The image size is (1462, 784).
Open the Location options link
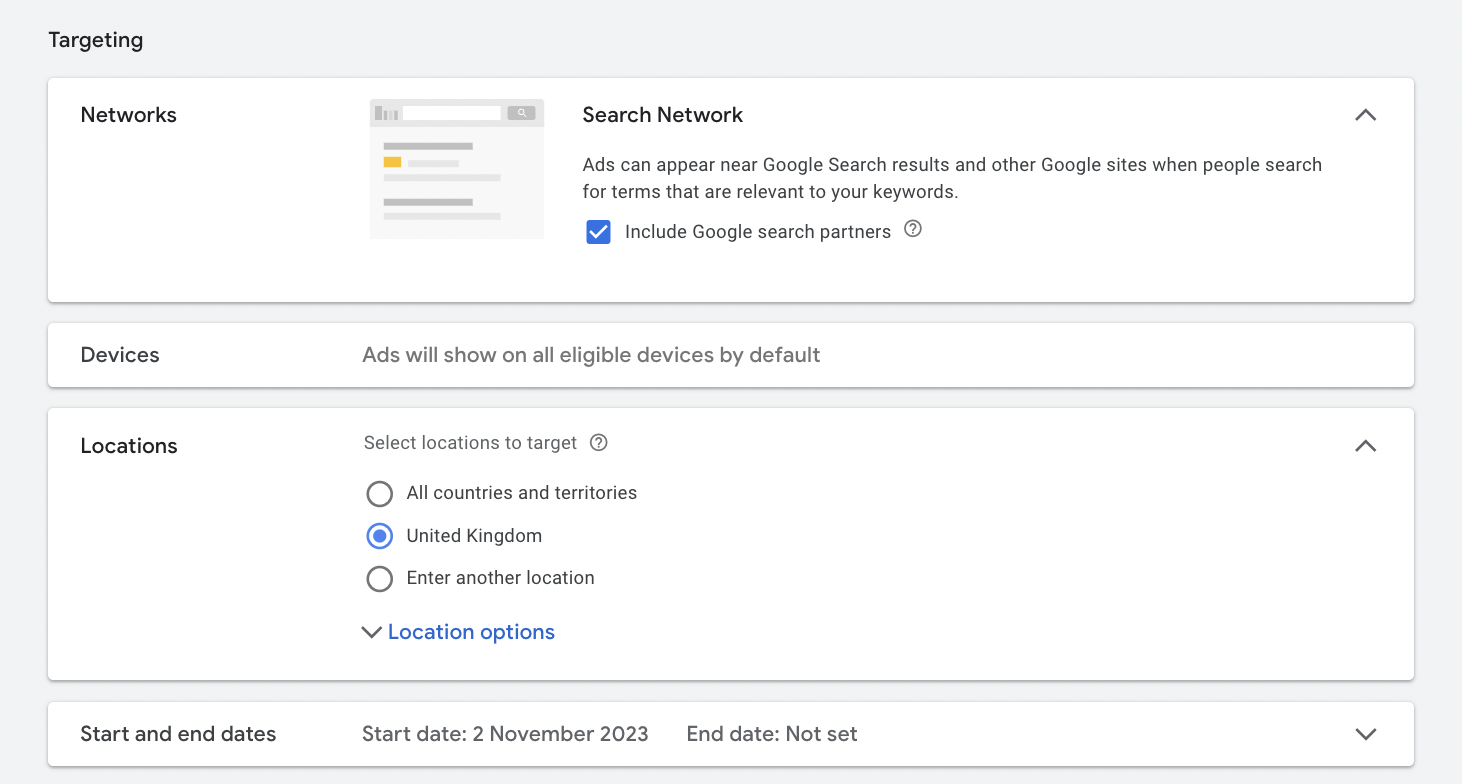pos(471,632)
